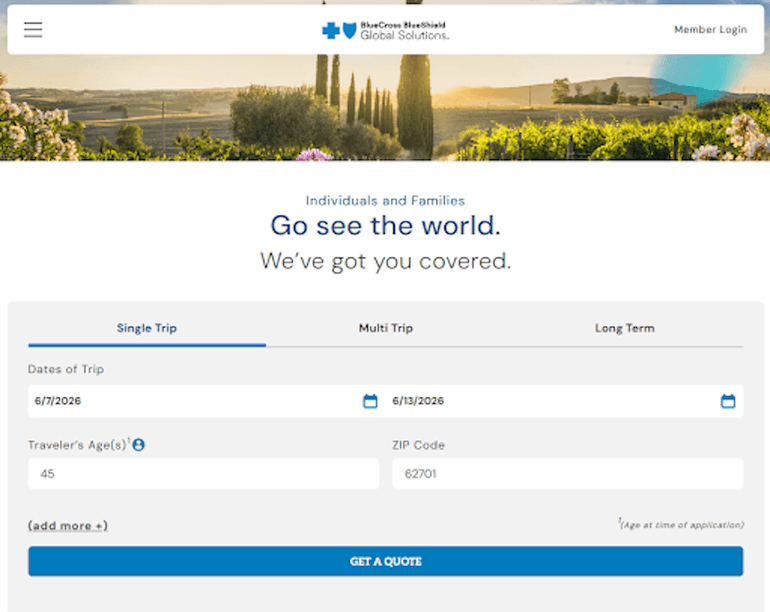Viewport: 770px width, 612px height.
Task: Switch to the Long Term tab
Action: [624, 329]
